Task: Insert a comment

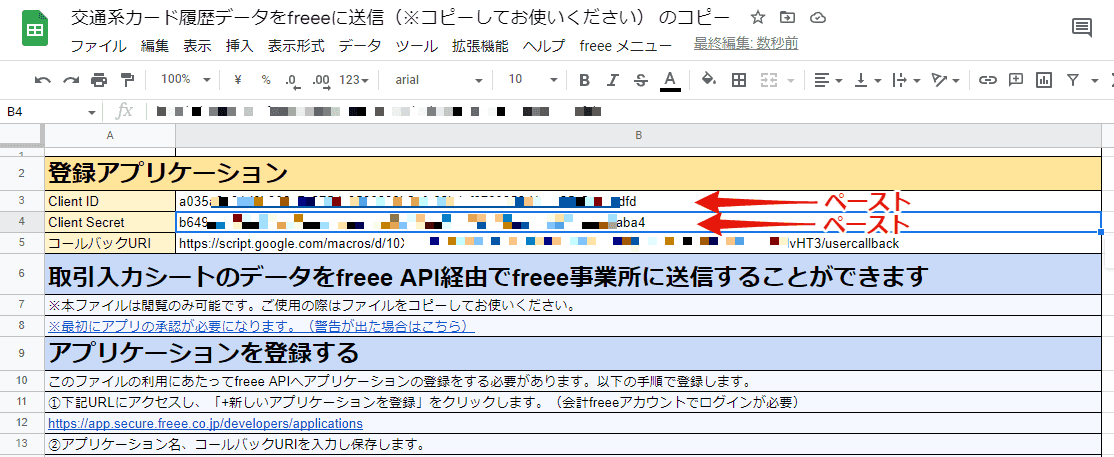Action: pyautogui.click(x=1016, y=80)
